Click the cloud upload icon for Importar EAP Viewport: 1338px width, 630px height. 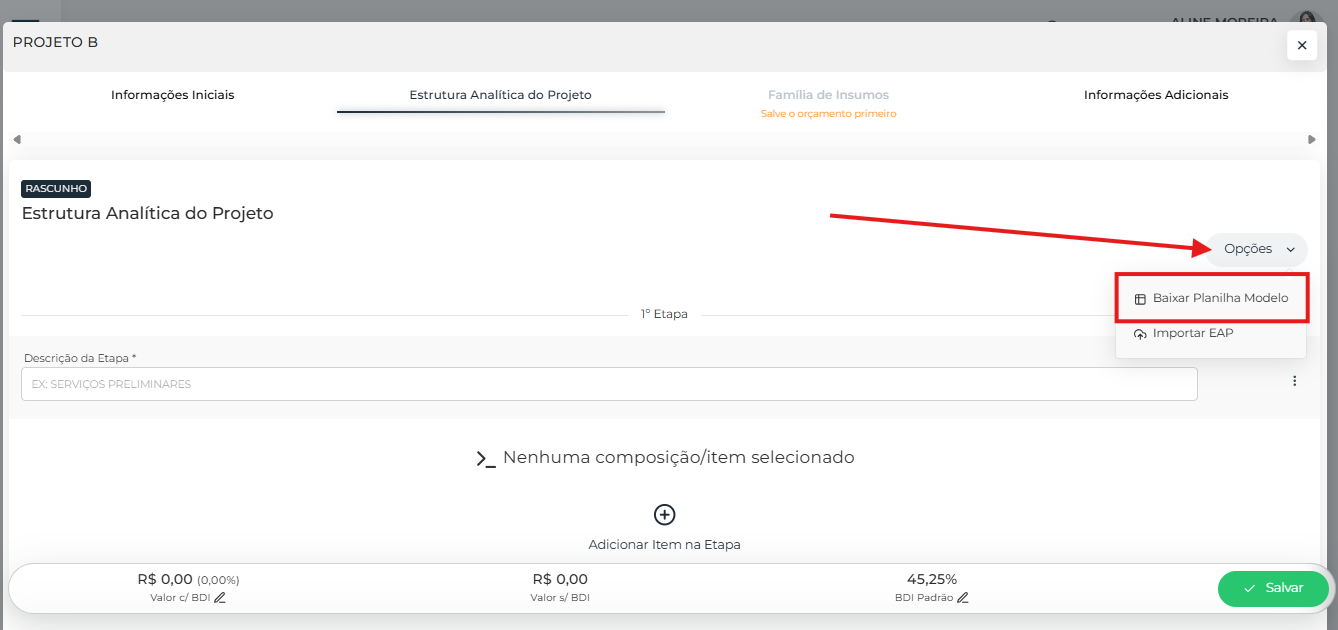coord(1140,334)
